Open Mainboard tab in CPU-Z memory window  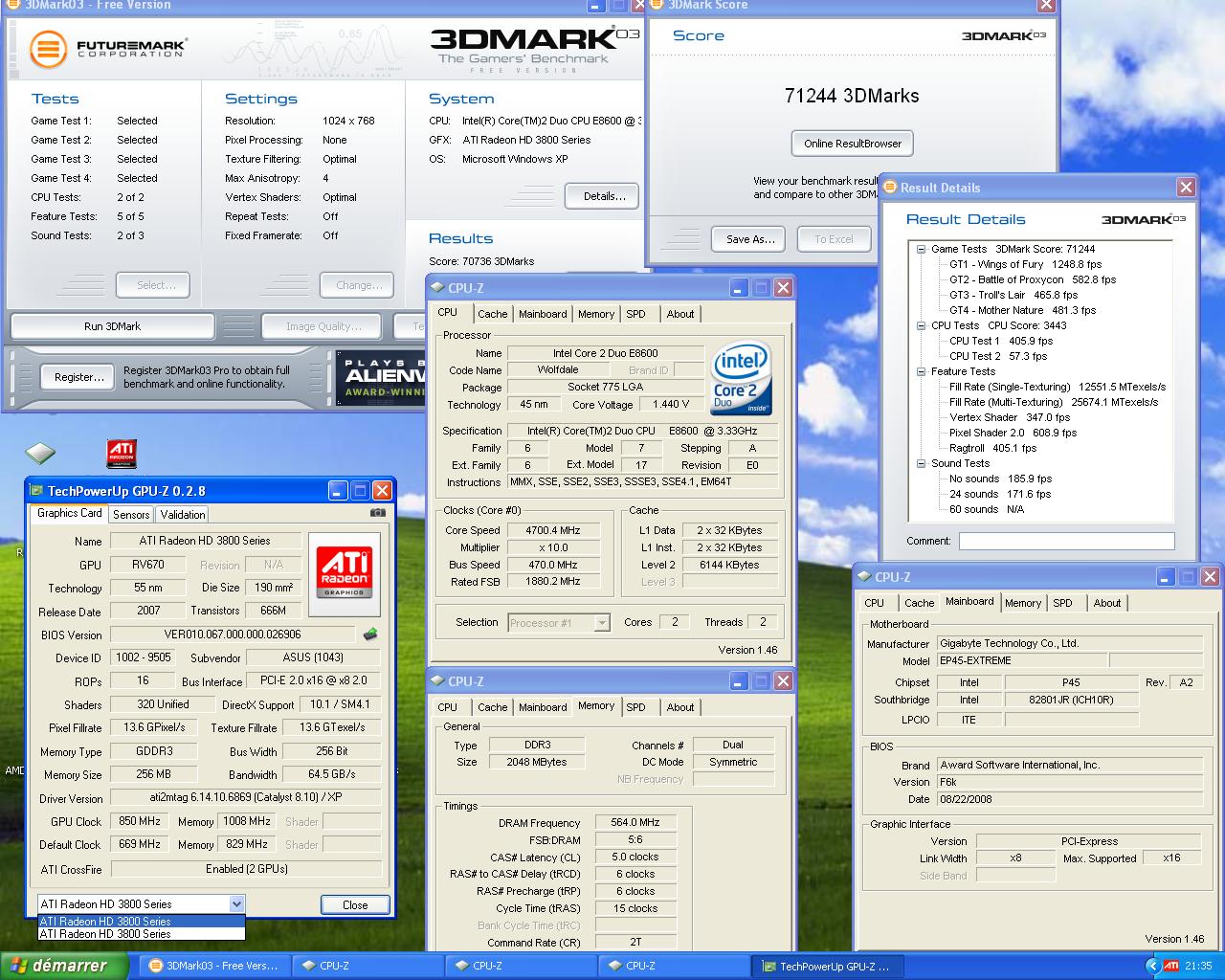(x=543, y=707)
